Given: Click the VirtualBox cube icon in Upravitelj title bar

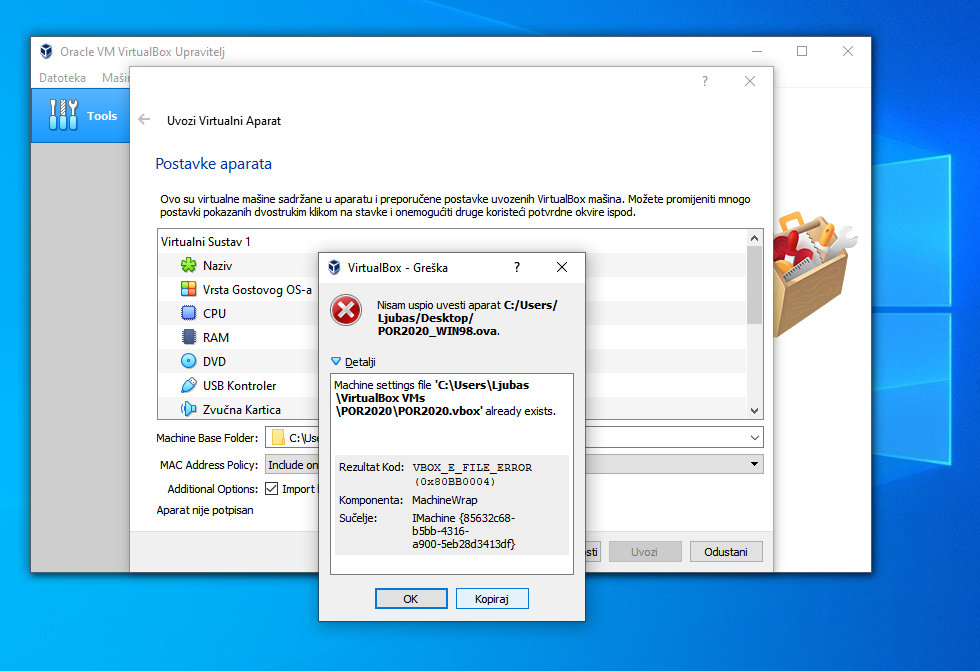Looking at the screenshot, I should [46, 51].
